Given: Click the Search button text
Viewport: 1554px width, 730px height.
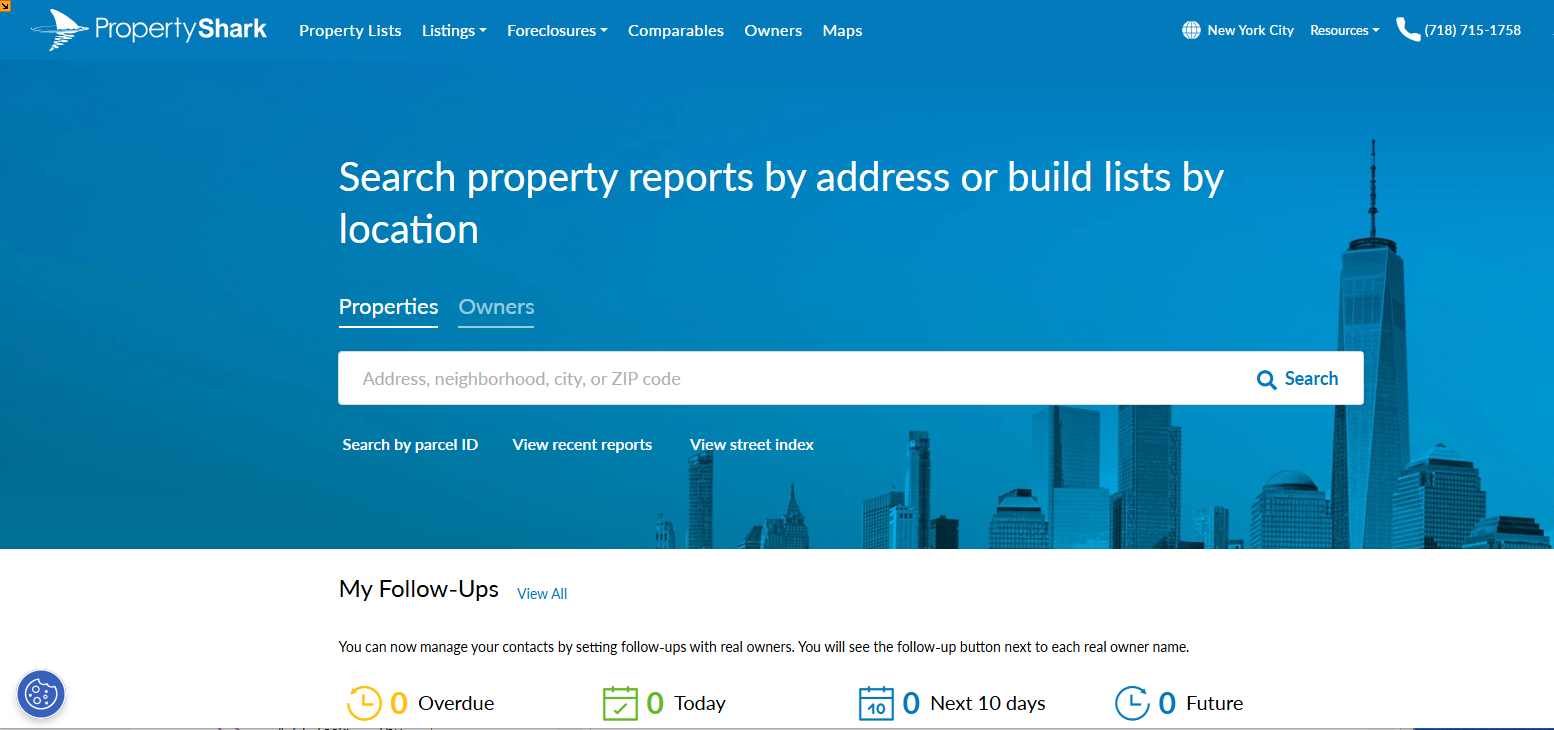Looking at the screenshot, I should 1311,379.
